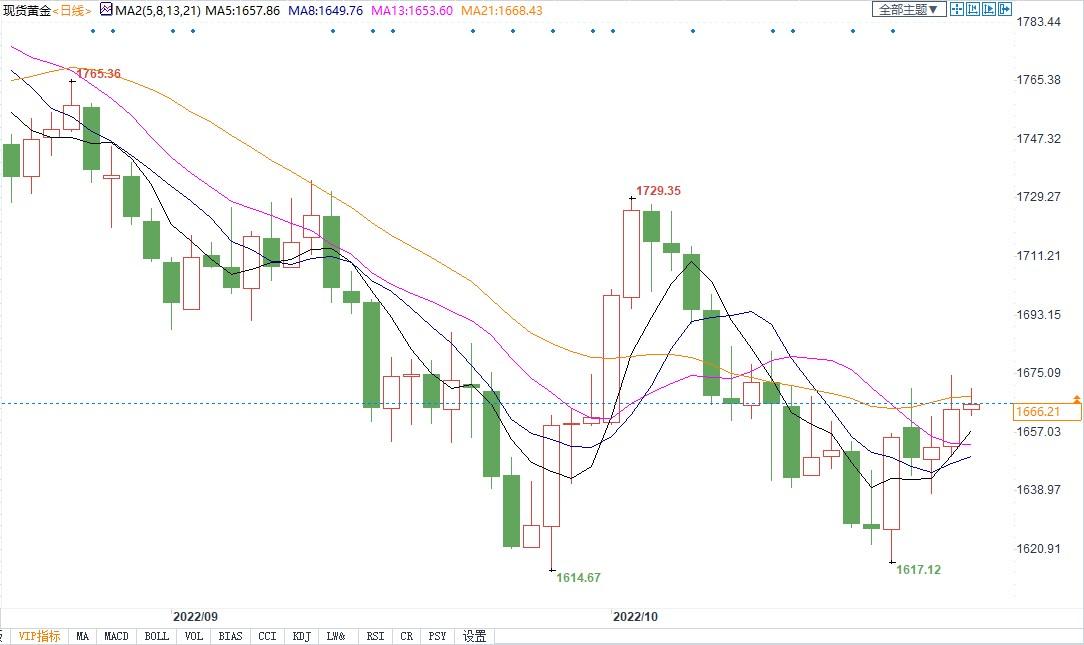
Task: Show the KDJ indicator
Action: tap(300, 636)
